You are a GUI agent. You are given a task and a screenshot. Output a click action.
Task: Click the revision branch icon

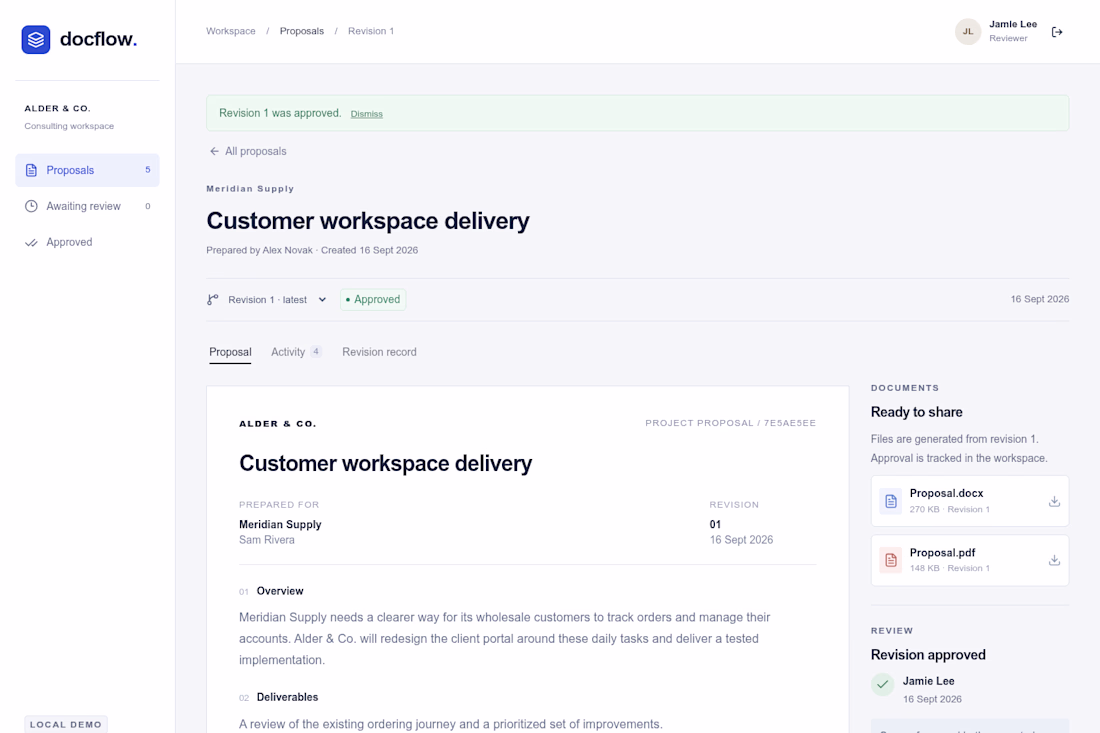tap(213, 300)
